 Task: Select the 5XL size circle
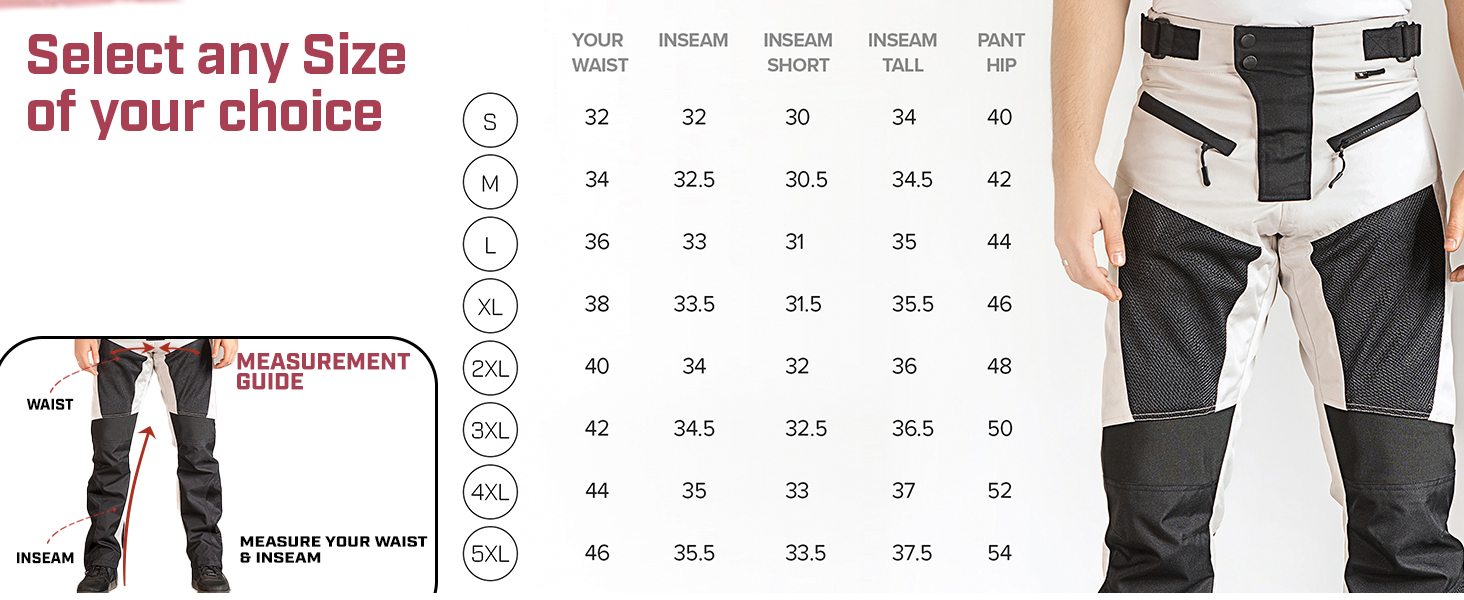[490, 554]
